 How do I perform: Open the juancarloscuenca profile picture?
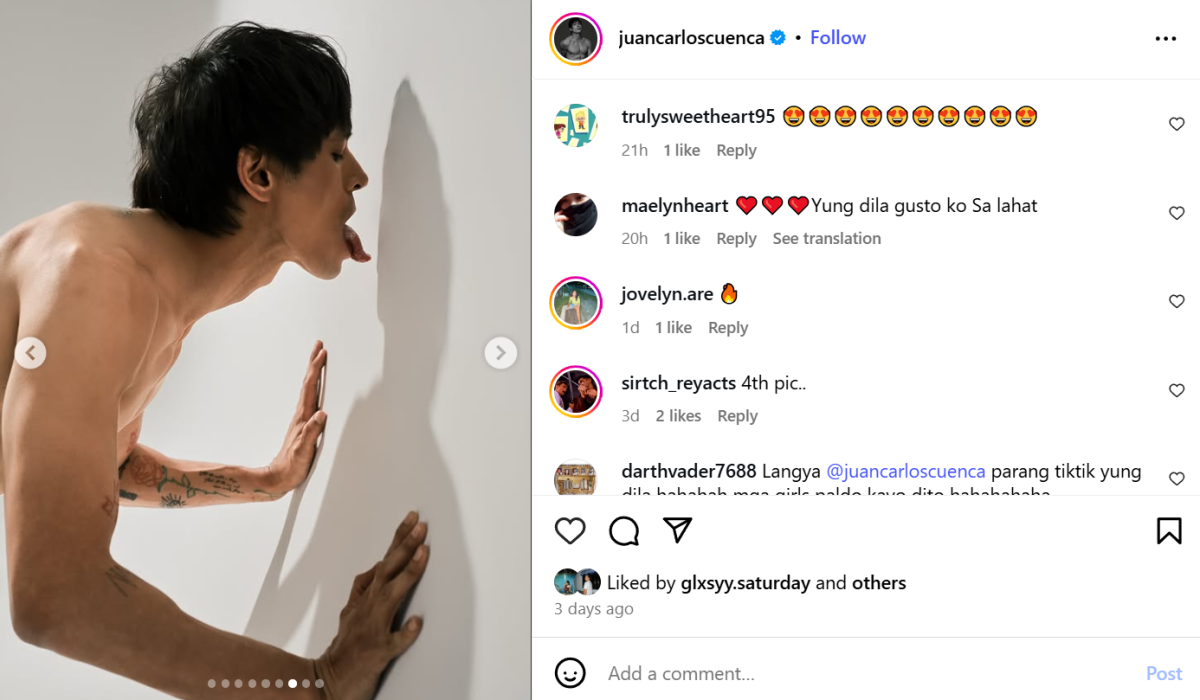[576, 39]
